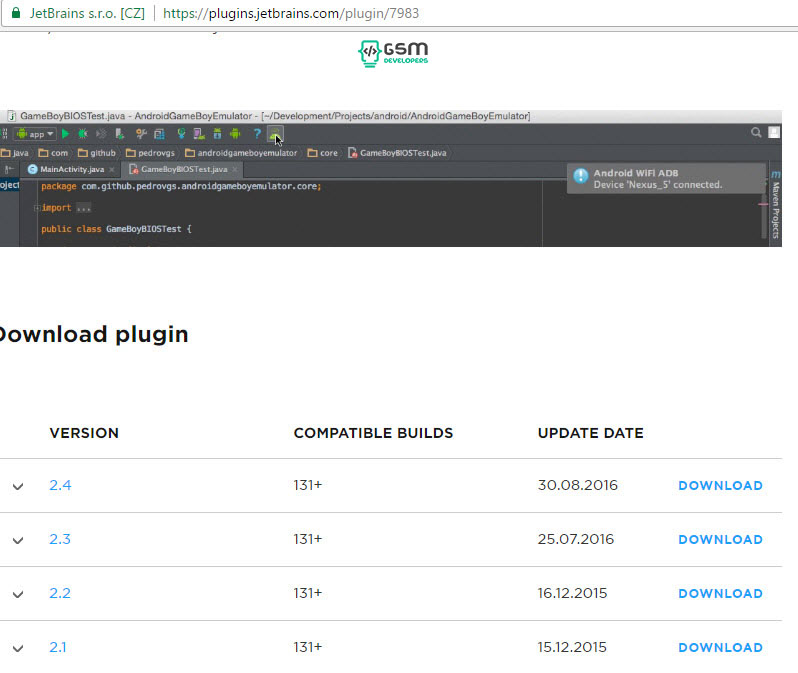Click the white square icon beside search

tap(774, 132)
